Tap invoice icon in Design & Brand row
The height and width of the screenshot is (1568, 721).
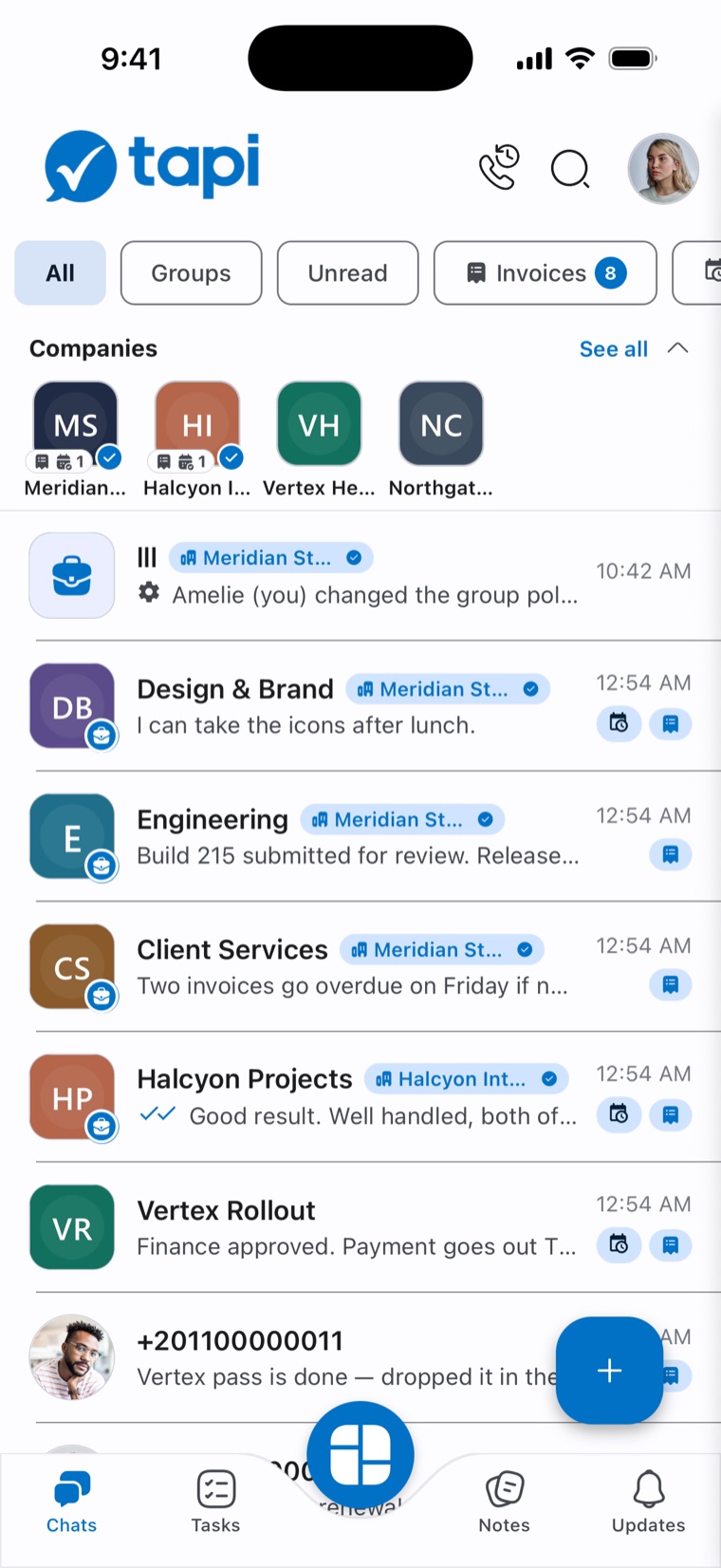click(670, 723)
